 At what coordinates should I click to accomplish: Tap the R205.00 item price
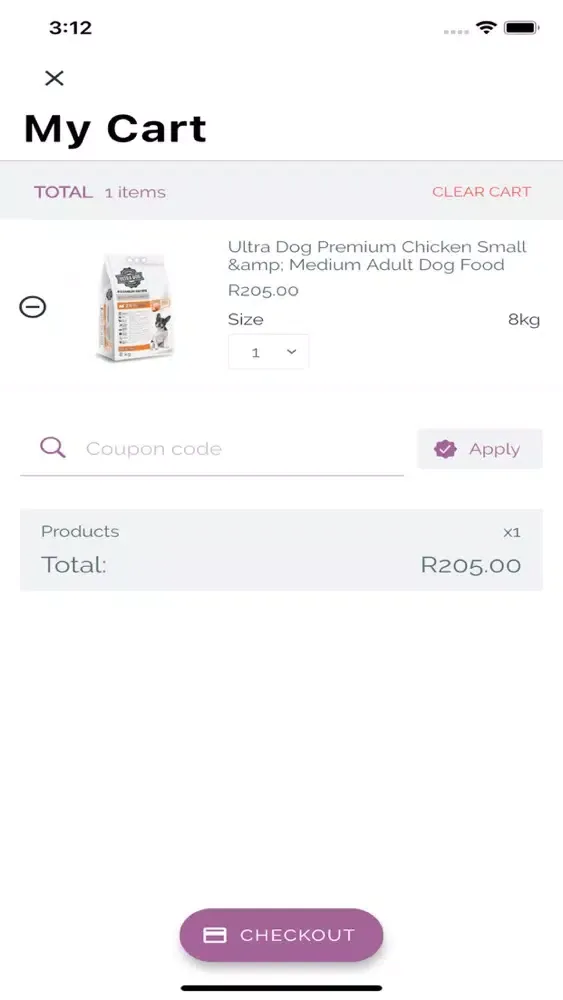pyautogui.click(x=263, y=291)
